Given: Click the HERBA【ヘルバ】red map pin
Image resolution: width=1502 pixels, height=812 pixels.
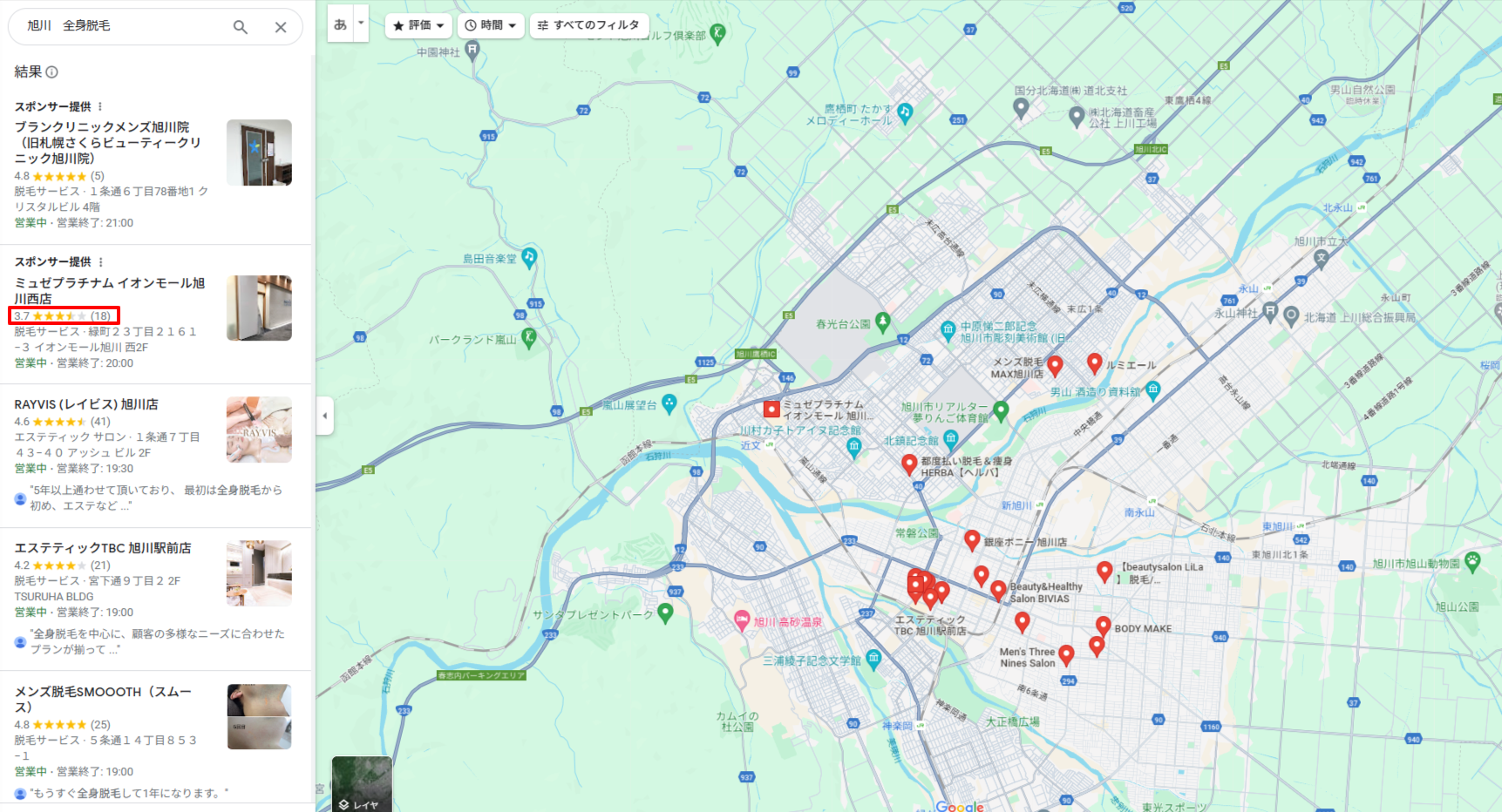Looking at the screenshot, I should [909, 464].
